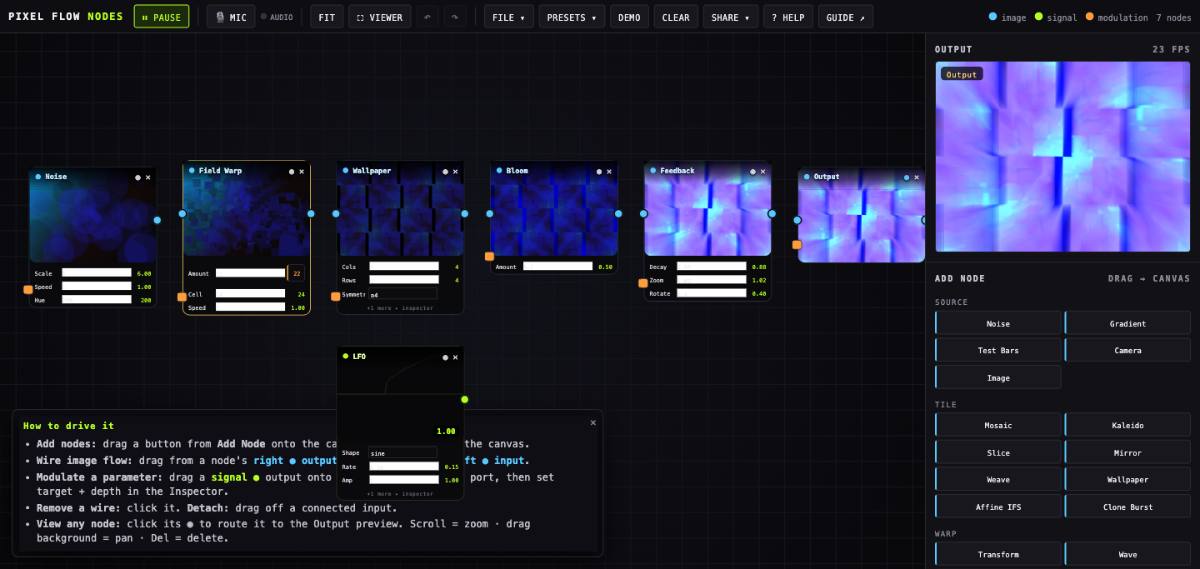The width and height of the screenshot is (1200, 569).
Task: Open the LFO Shape sine select
Action: click(x=403, y=453)
